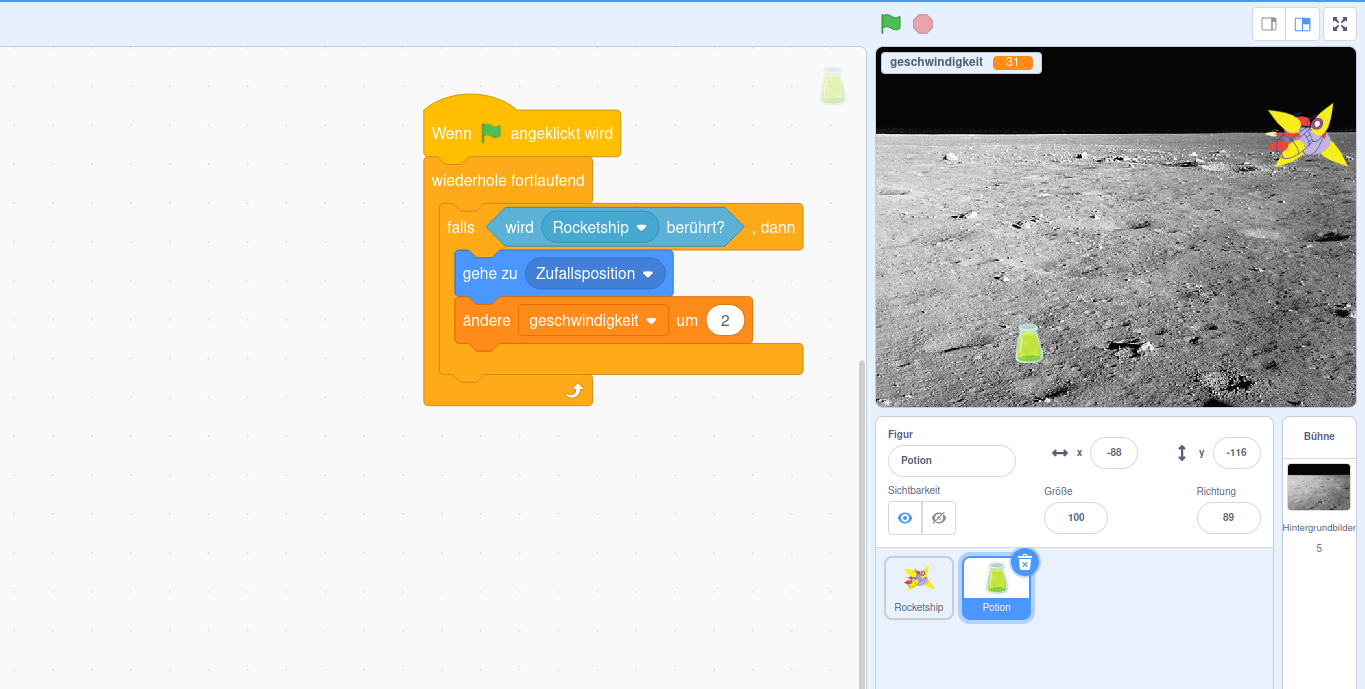The image size is (1365, 689).
Task: Click the Hintergrundbilder label
Action: (x=1319, y=527)
